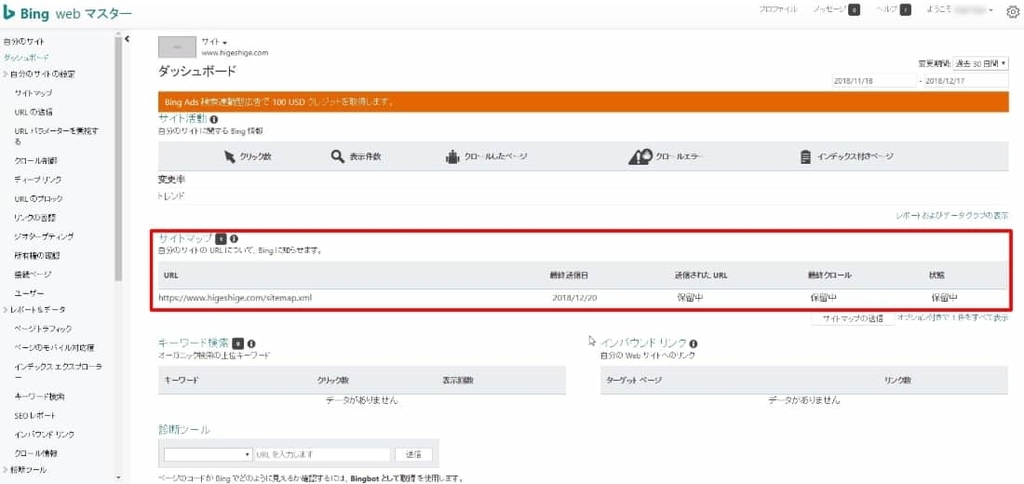Click the 表示件数 magnifier icon
1024x484 pixels.
click(x=338, y=157)
